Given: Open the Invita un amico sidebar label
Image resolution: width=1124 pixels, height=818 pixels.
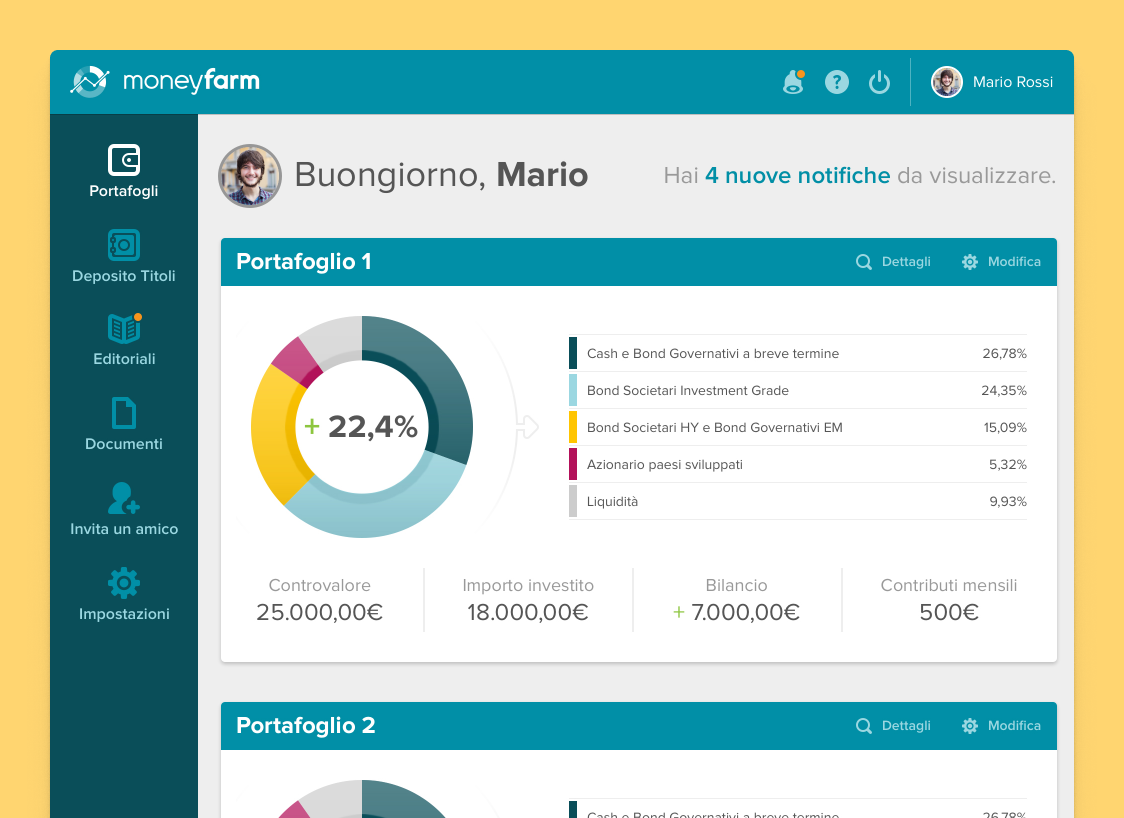Looking at the screenshot, I should (x=124, y=529).
